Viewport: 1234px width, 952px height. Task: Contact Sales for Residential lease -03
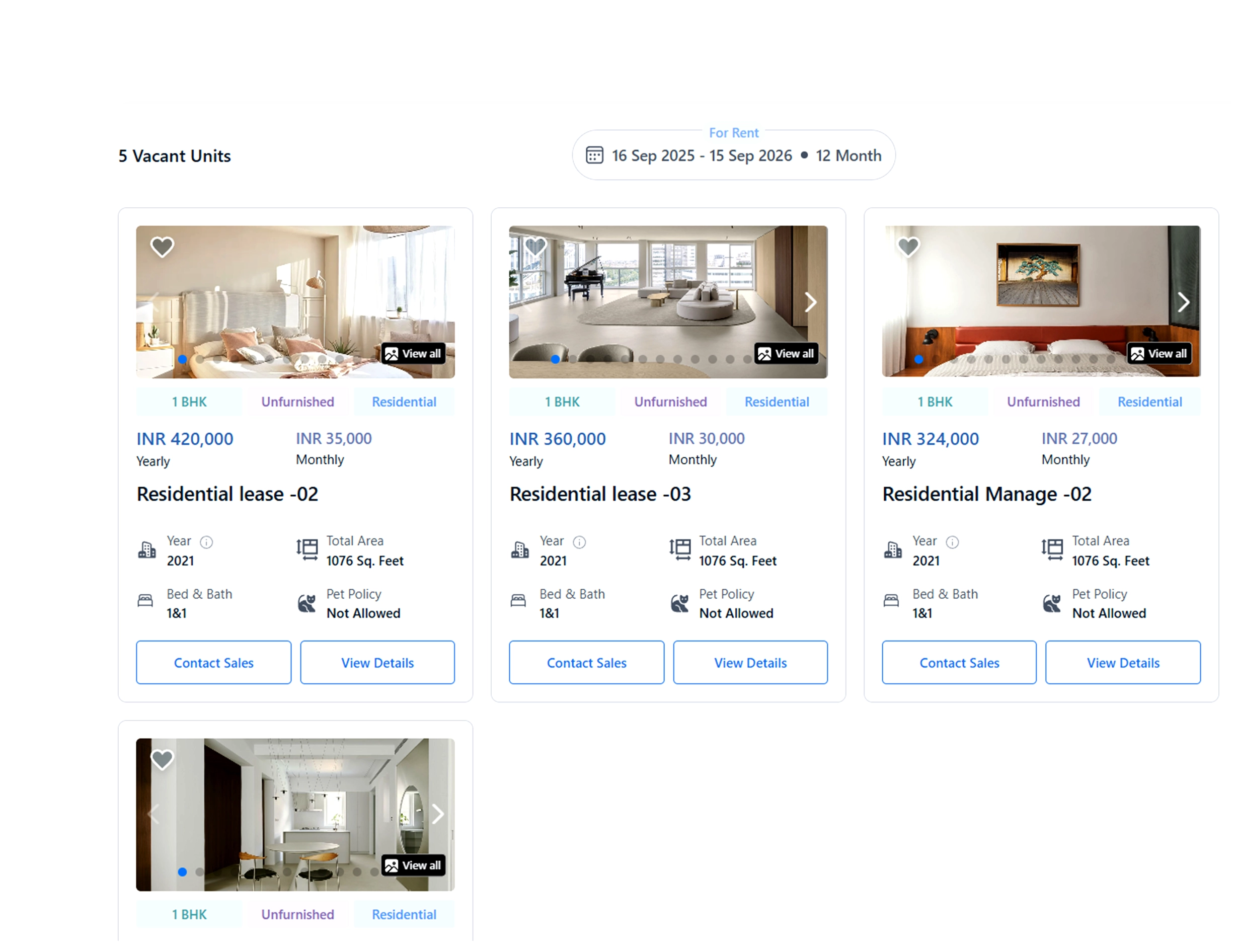click(x=586, y=662)
